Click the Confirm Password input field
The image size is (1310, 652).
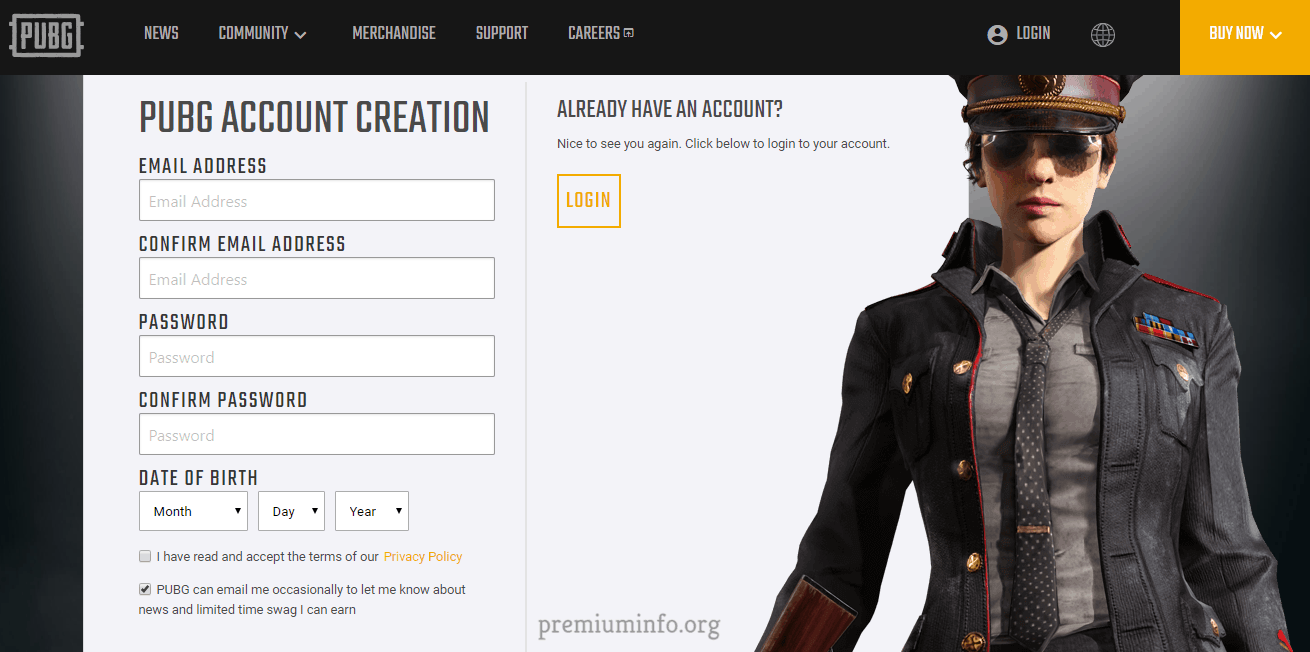point(317,434)
